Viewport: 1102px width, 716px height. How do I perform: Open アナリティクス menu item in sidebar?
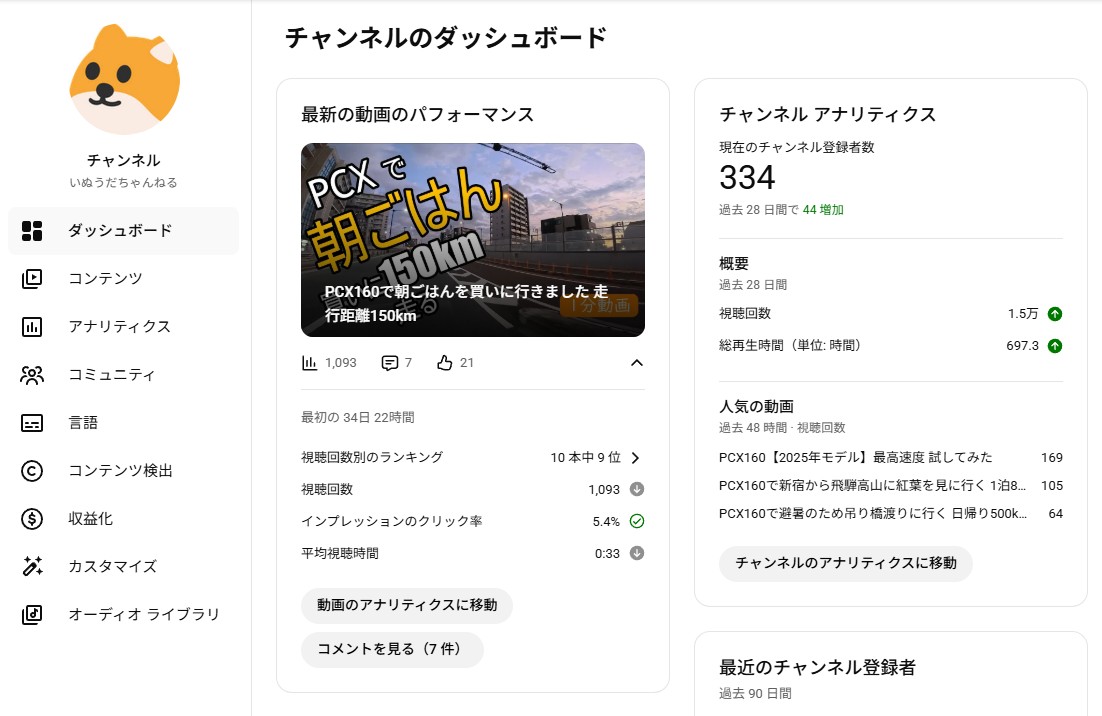click(x=119, y=327)
